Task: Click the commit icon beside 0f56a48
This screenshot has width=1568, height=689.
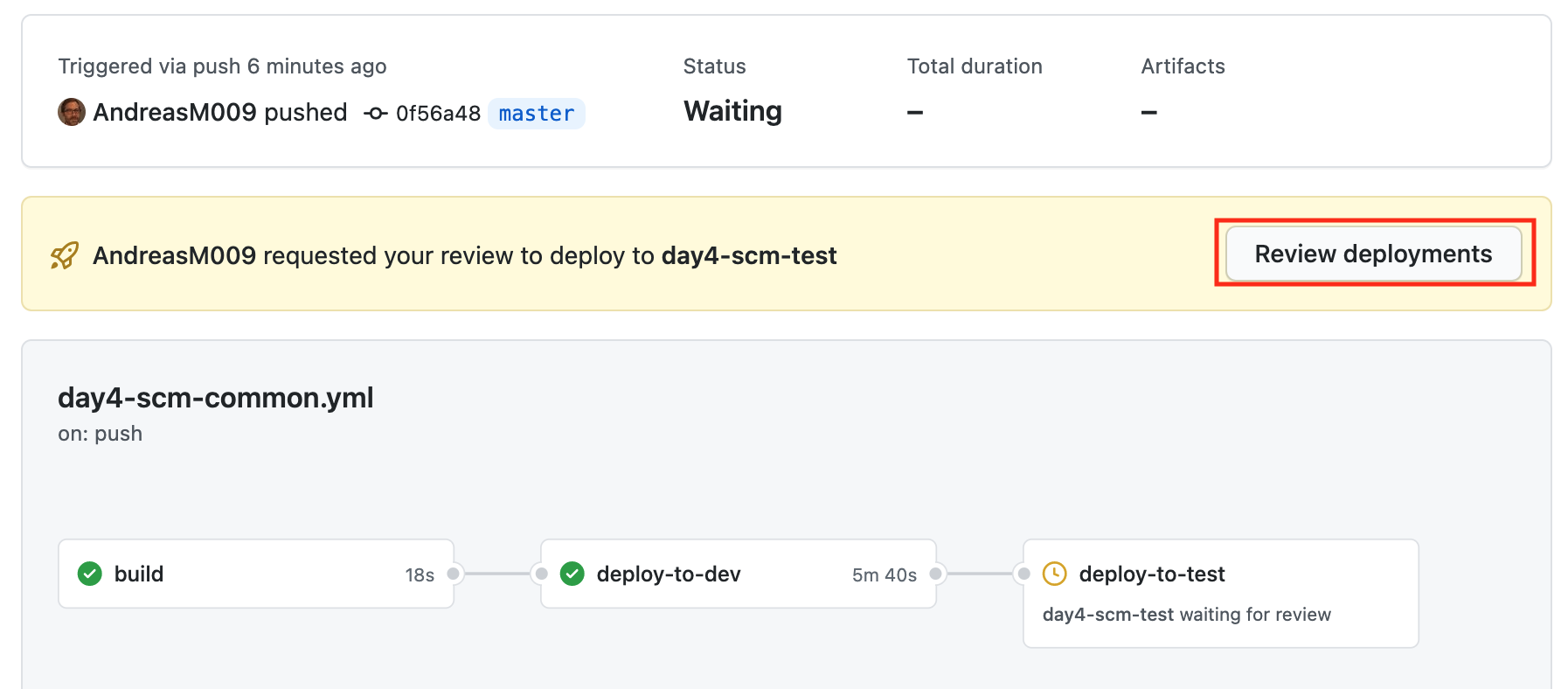Action: (x=376, y=113)
